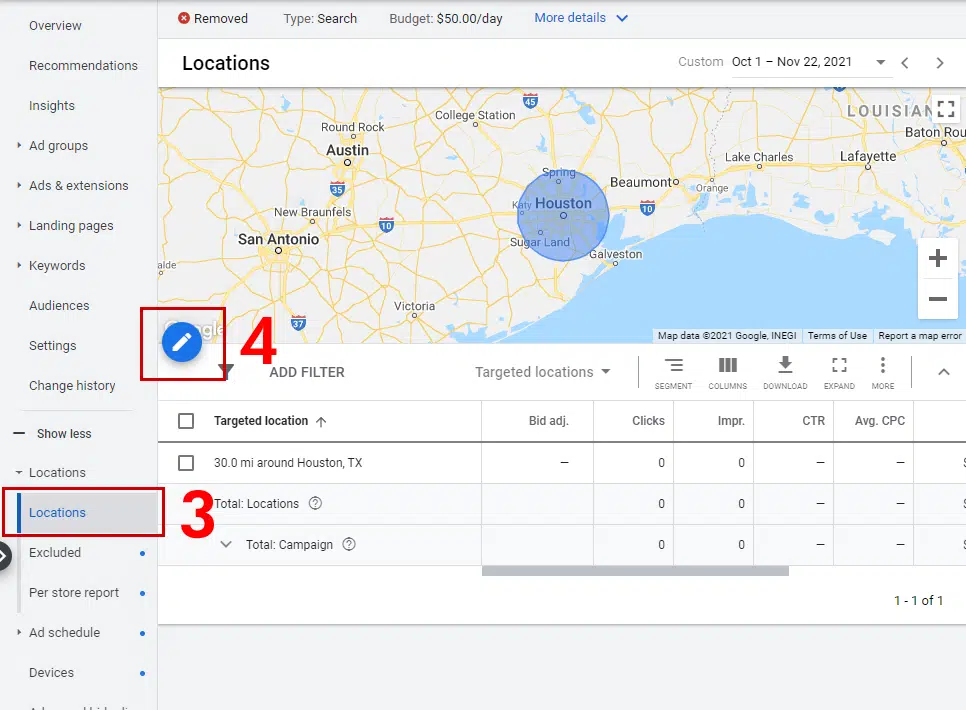The width and height of the screenshot is (966, 710).
Task: Go to next date range
Action: 940,63
